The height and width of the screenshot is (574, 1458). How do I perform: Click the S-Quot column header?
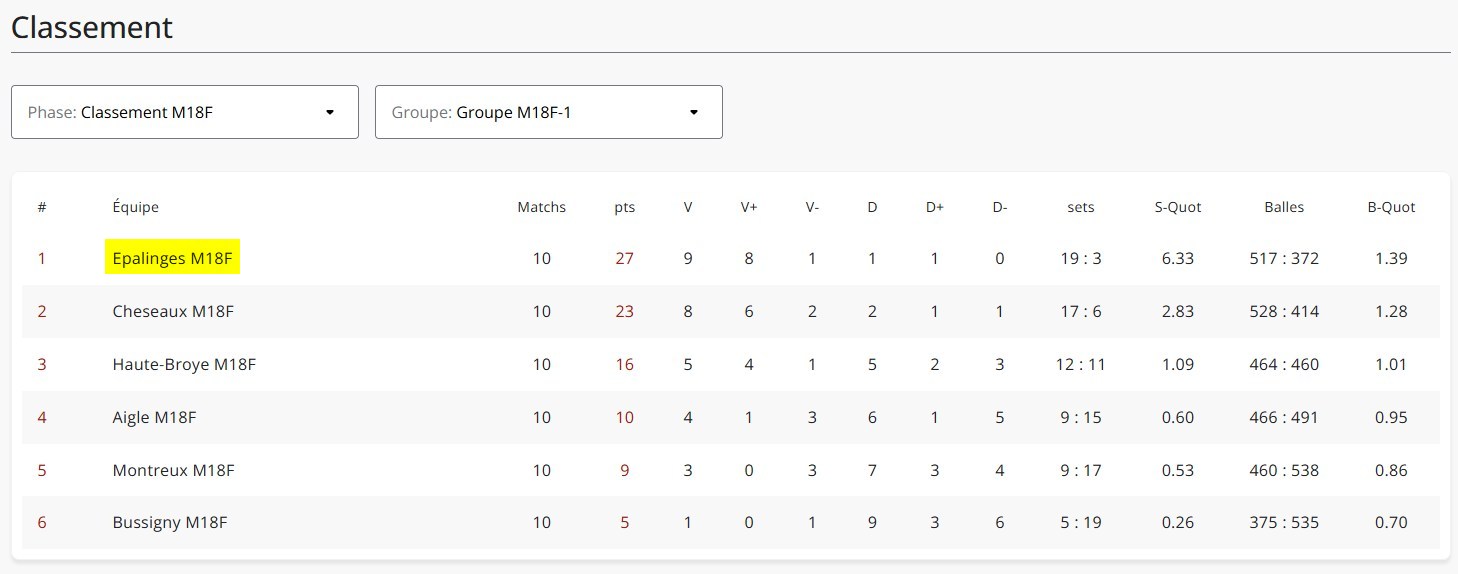(x=1178, y=207)
